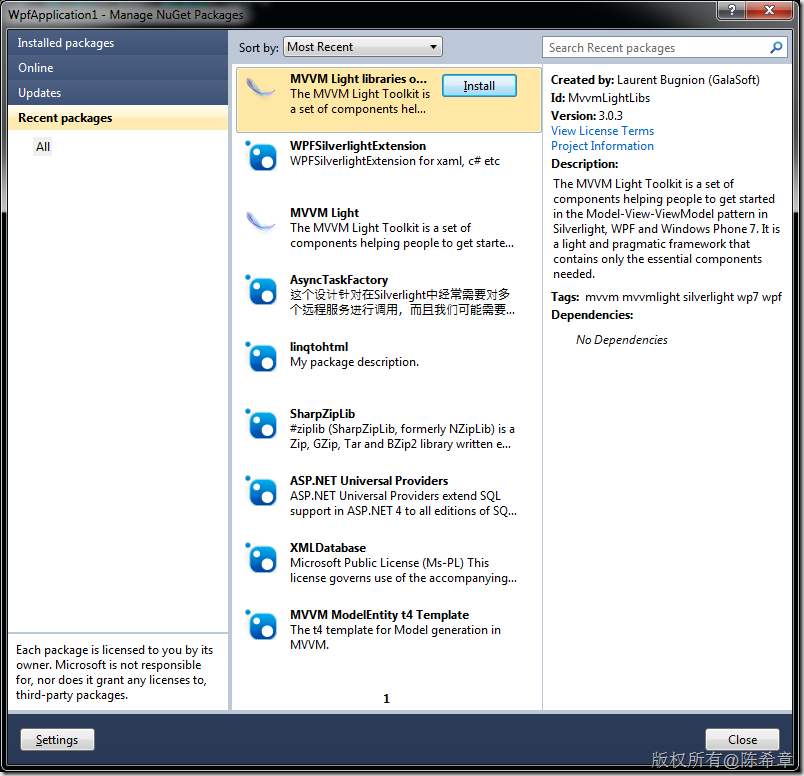Click the SharpZipLib package icon
The height and width of the screenshot is (776, 804).
(x=262, y=424)
